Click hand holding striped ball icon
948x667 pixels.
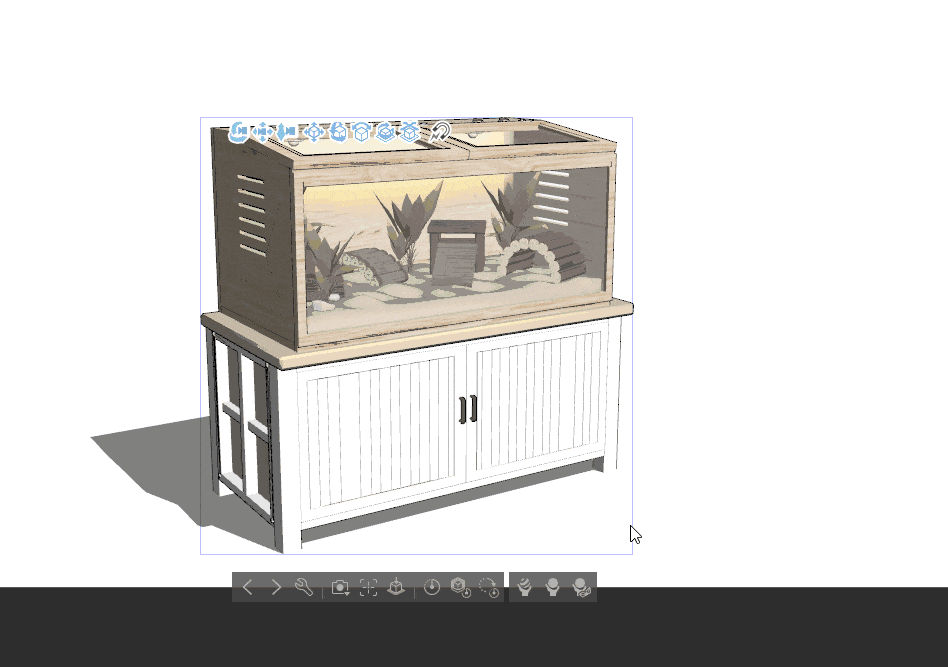tap(525, 588)
